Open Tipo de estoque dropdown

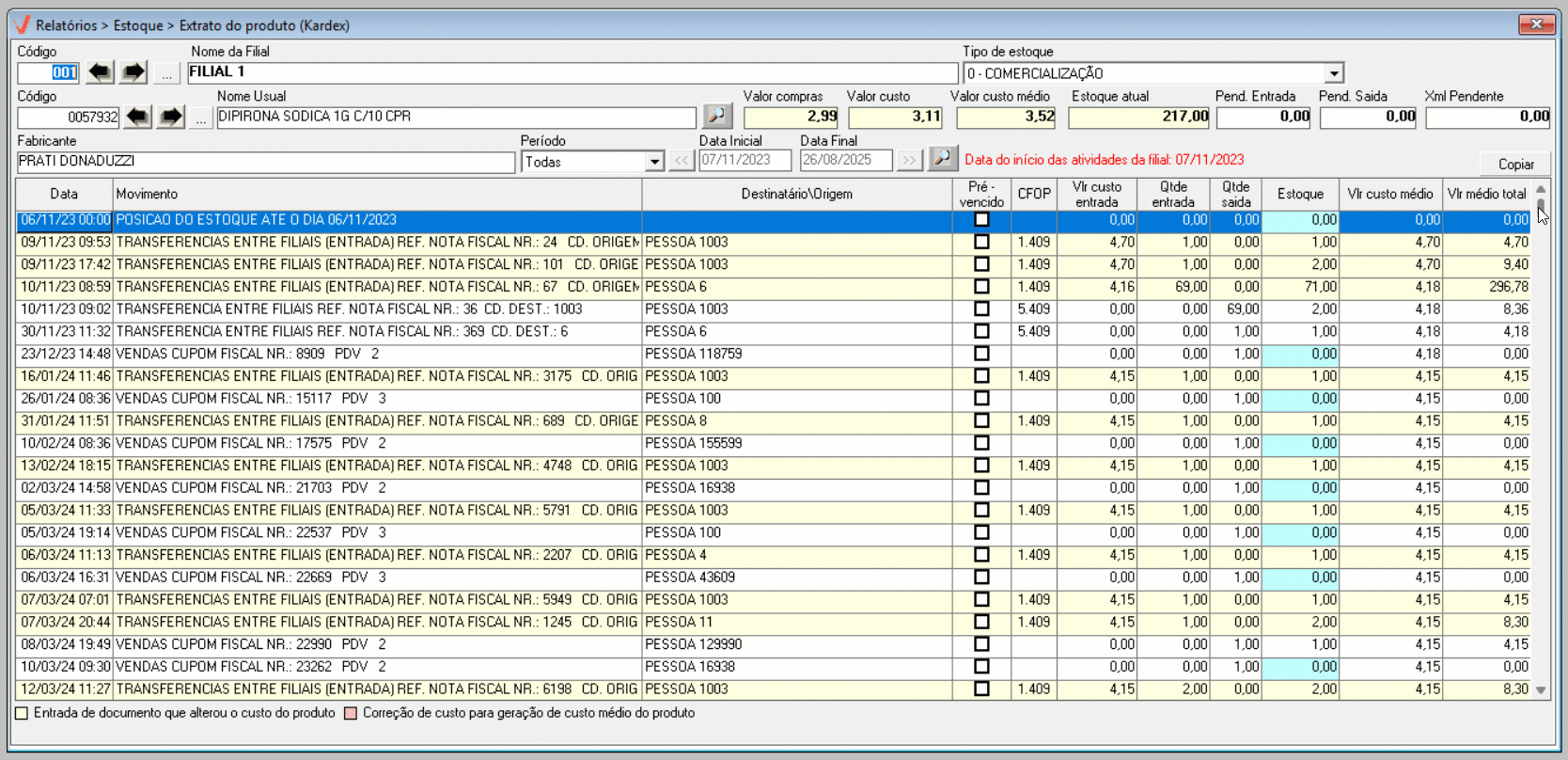pyautogui.click(x=1334, y=73)
